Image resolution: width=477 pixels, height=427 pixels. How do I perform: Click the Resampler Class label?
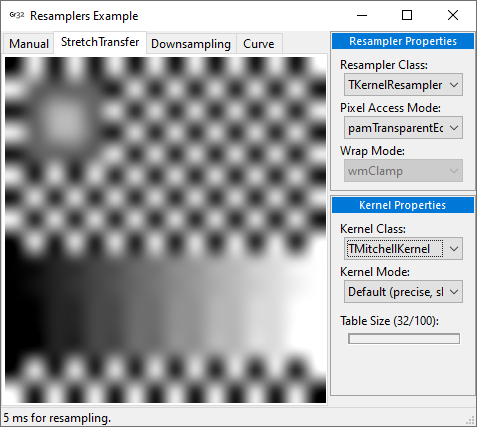pos(384,65)
